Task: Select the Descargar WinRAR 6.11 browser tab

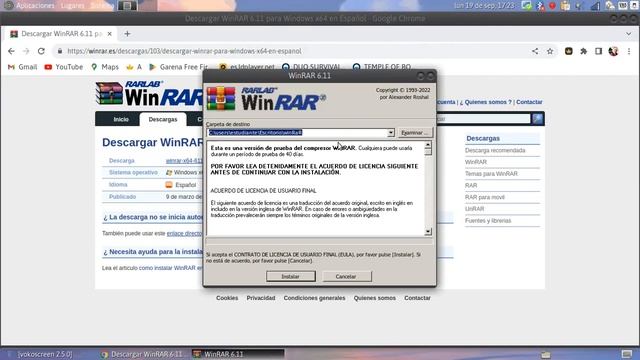Action: tap(61, 34)
